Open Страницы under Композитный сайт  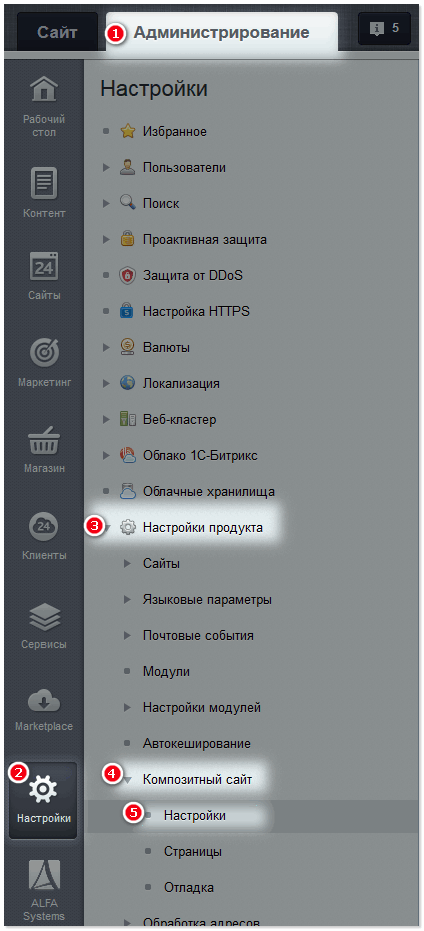[x=193, y=851]
